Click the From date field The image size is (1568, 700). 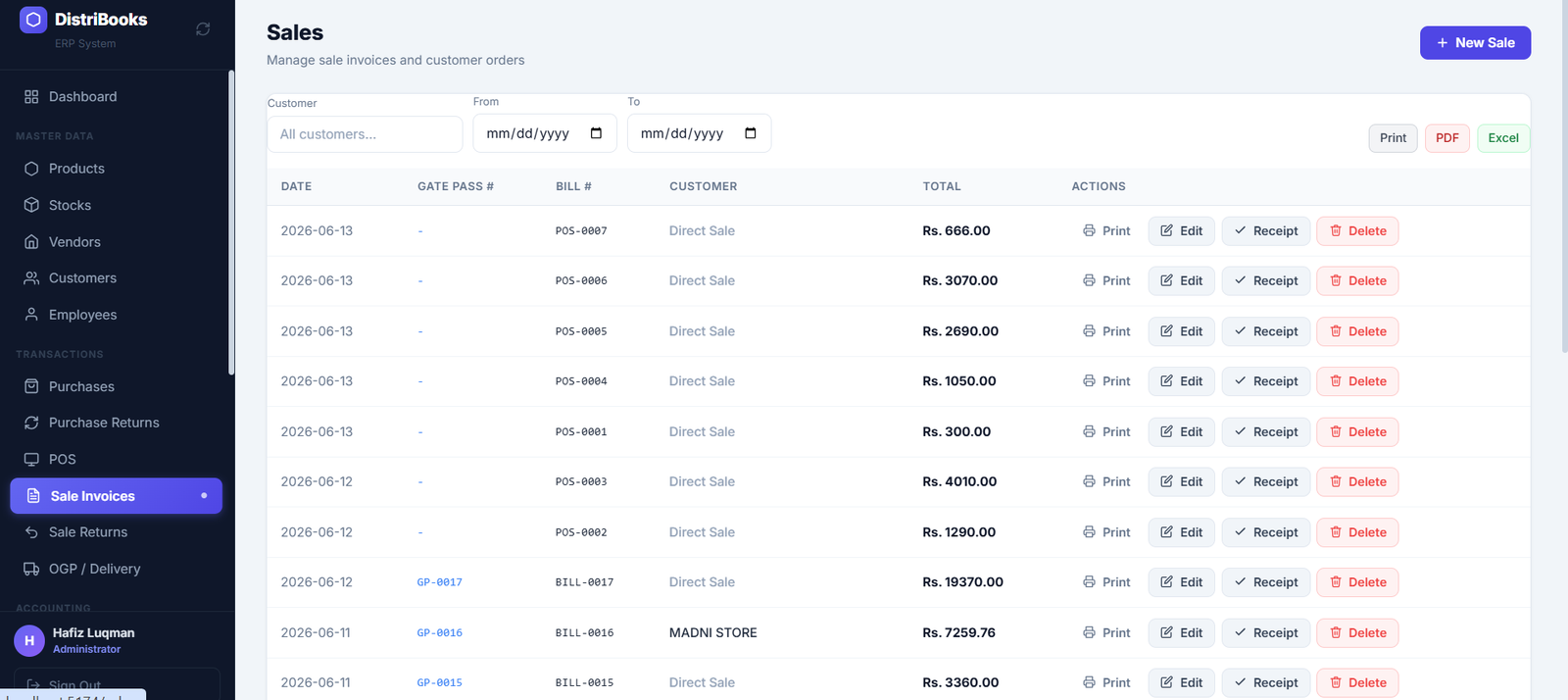tap(544, 133)
